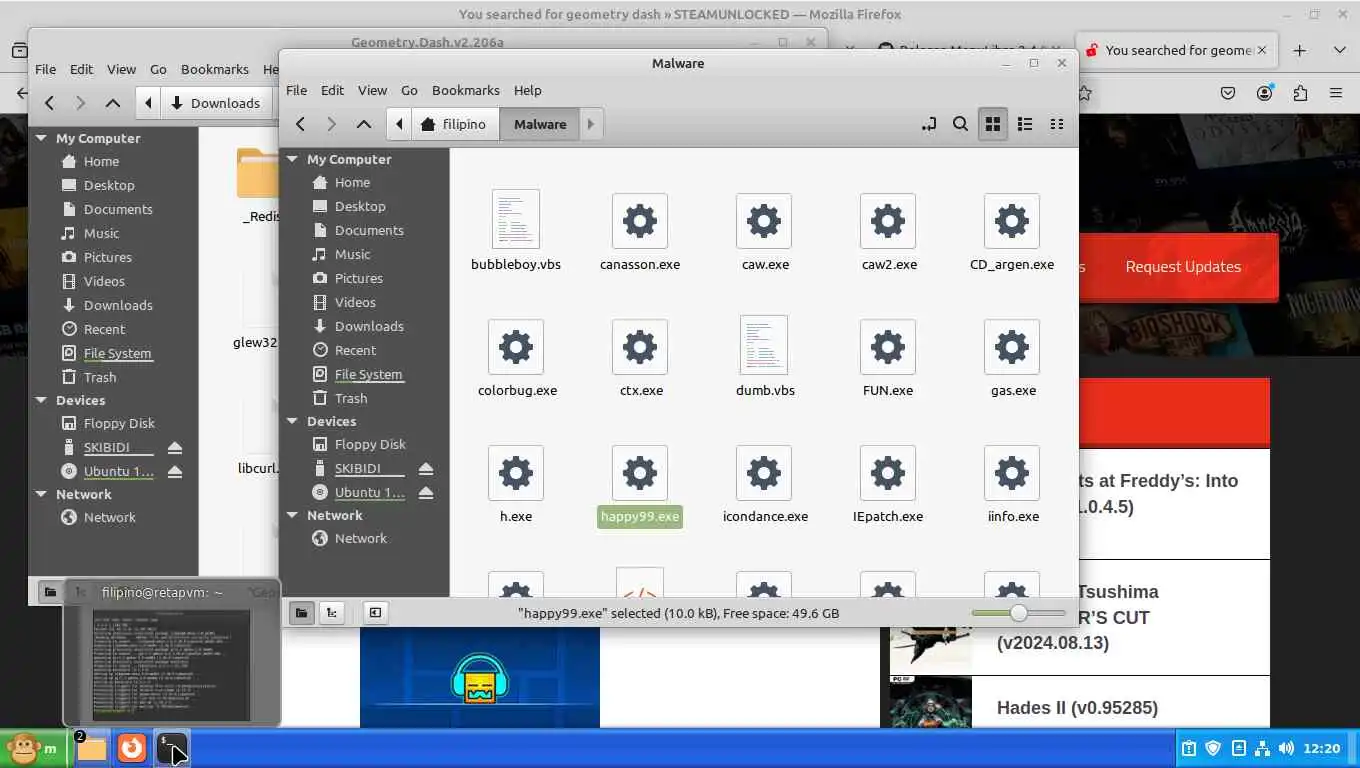Click Downloads path button in back window

(x=215, y=103)
